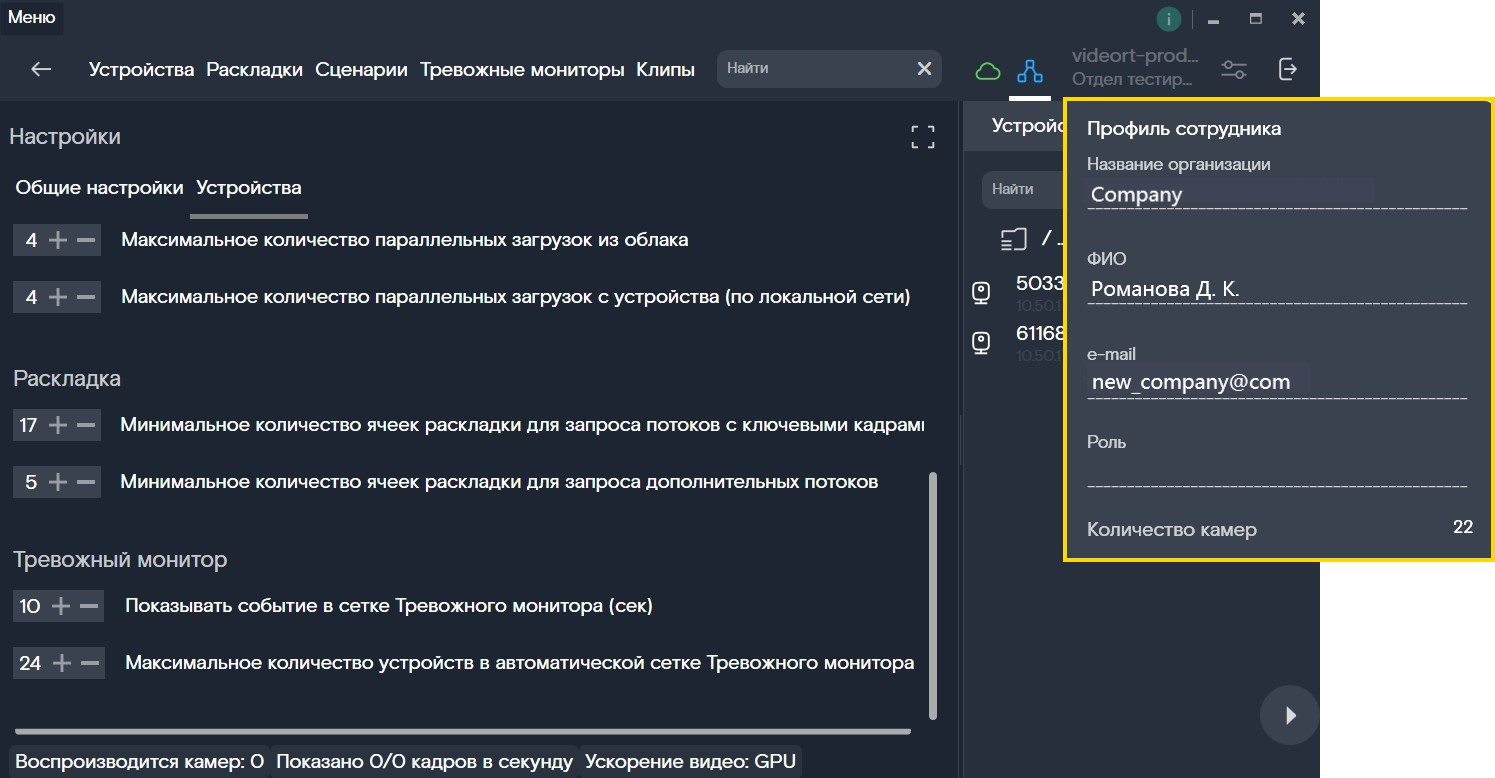Click the value 4 for cloud downloads

point(31,240)
